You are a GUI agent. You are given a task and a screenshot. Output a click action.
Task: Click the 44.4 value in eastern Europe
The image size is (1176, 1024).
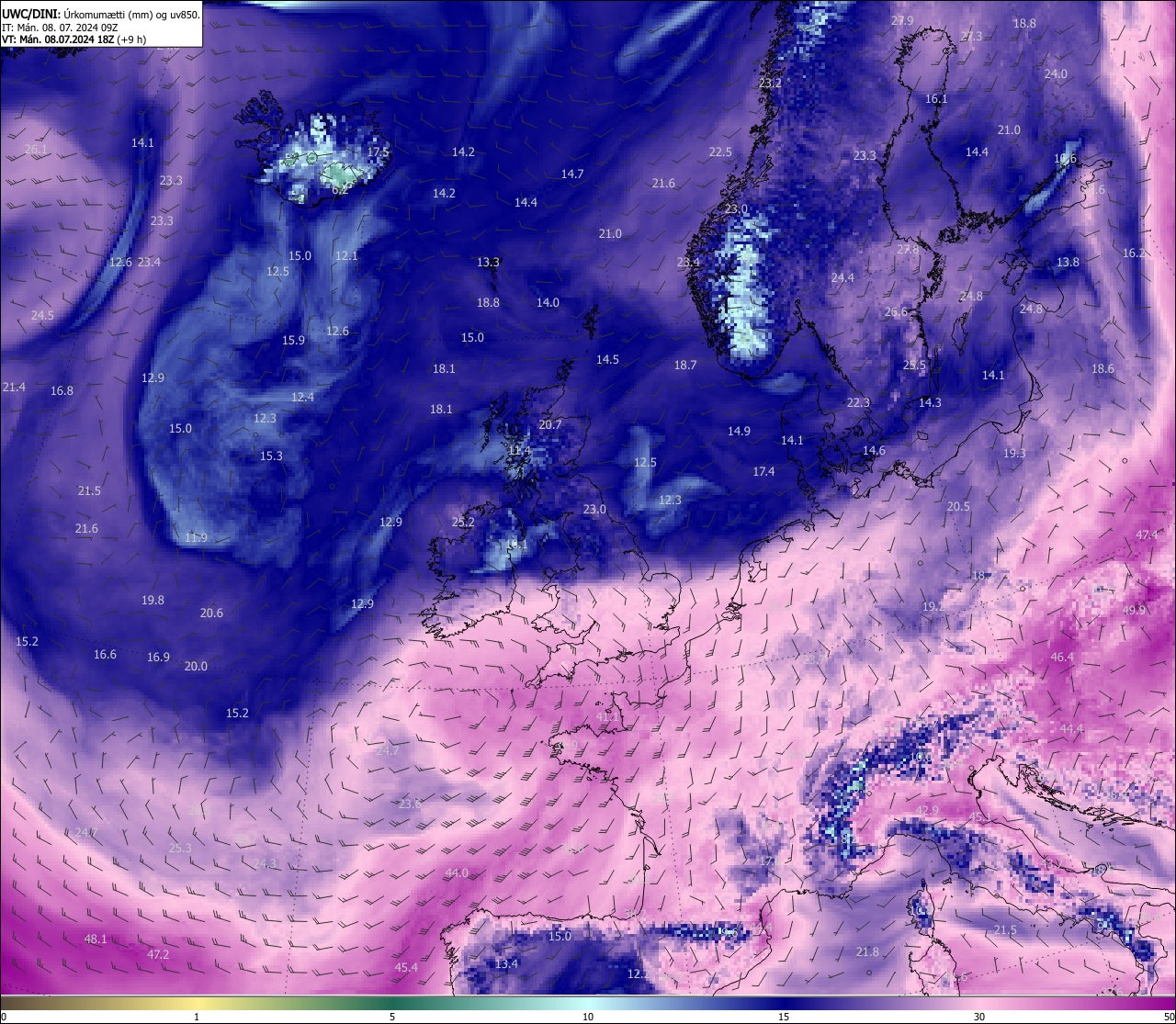tap(1071, 728)
